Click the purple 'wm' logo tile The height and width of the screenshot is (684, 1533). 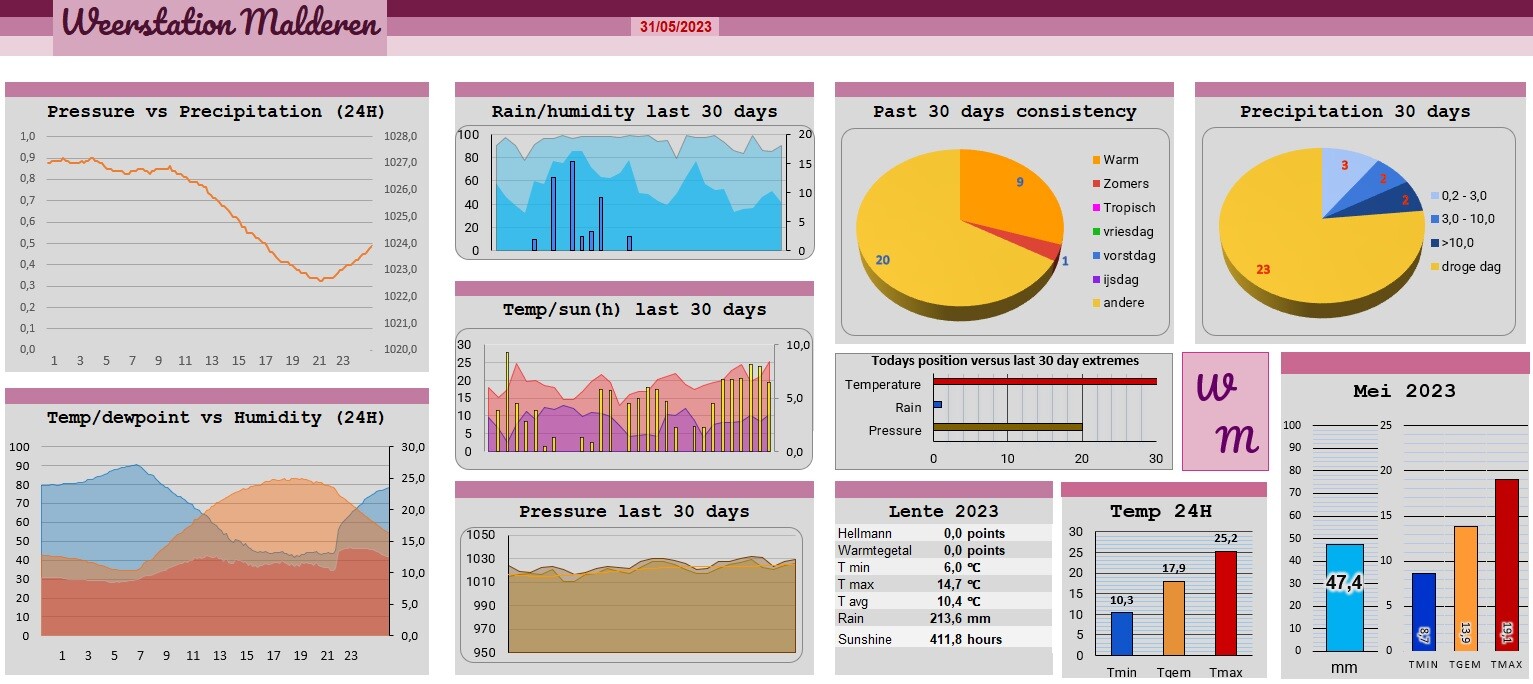click(1225, 411)
